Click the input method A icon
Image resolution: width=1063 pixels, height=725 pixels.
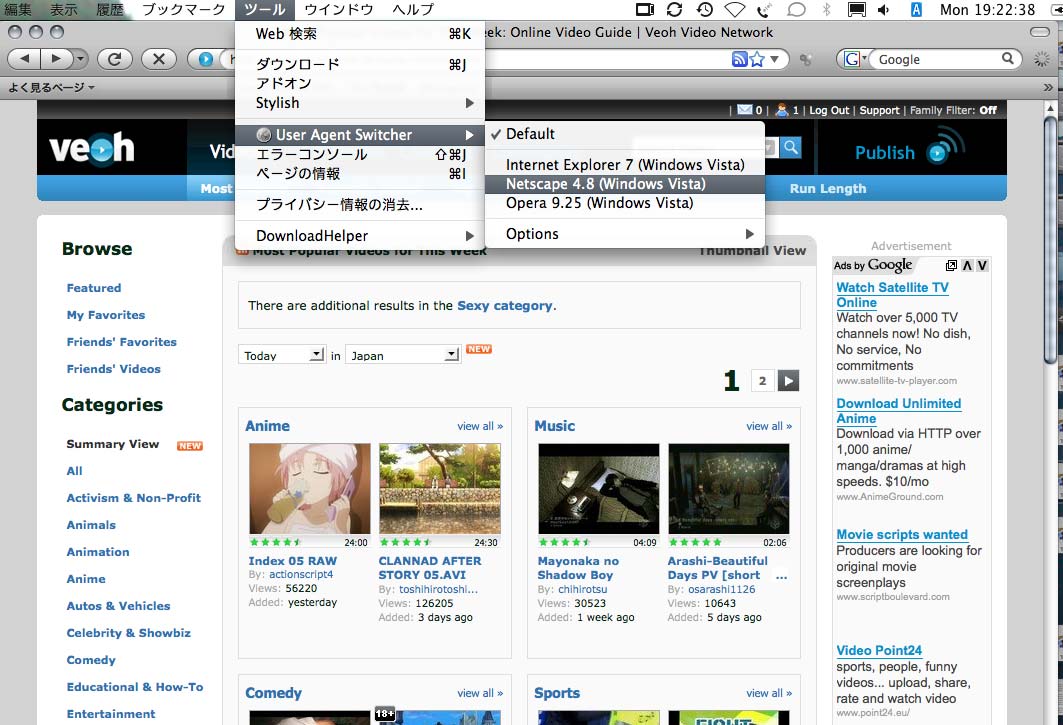[x=916, y=9]
